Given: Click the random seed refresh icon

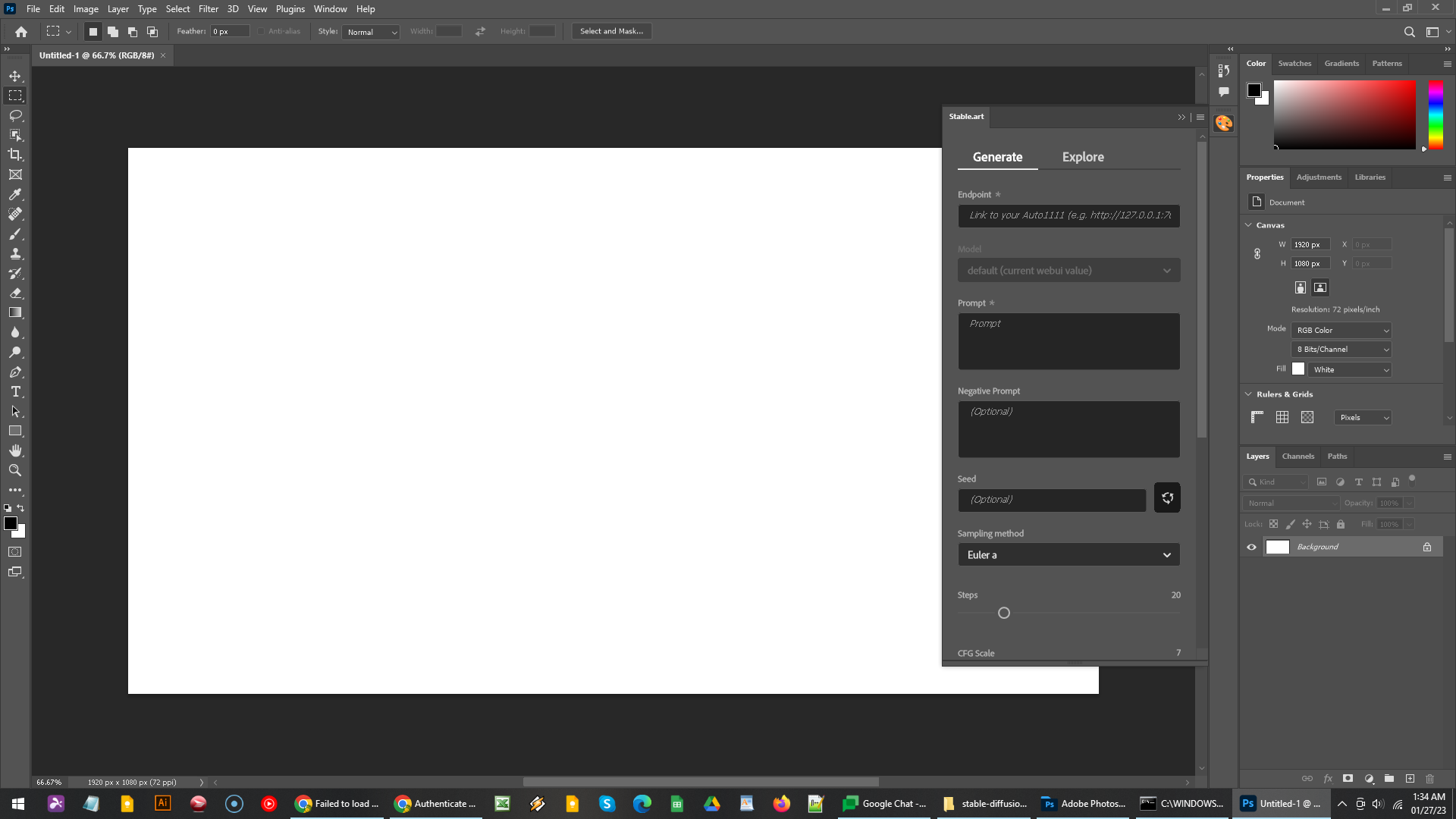Looking at the screenshot, I should click(1166, 497).
